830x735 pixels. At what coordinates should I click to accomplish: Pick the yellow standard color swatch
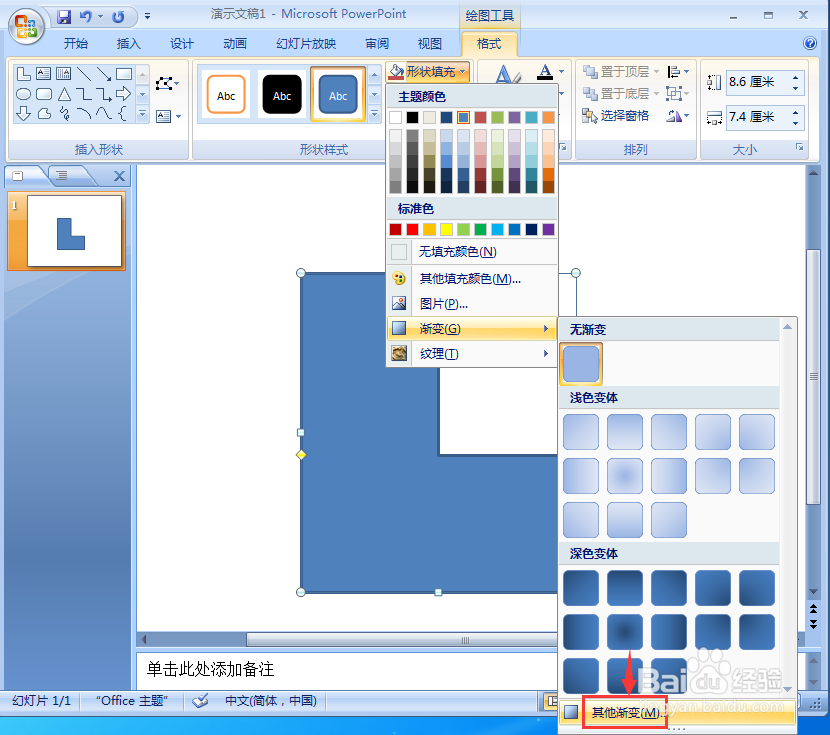(x=446, y=229)
